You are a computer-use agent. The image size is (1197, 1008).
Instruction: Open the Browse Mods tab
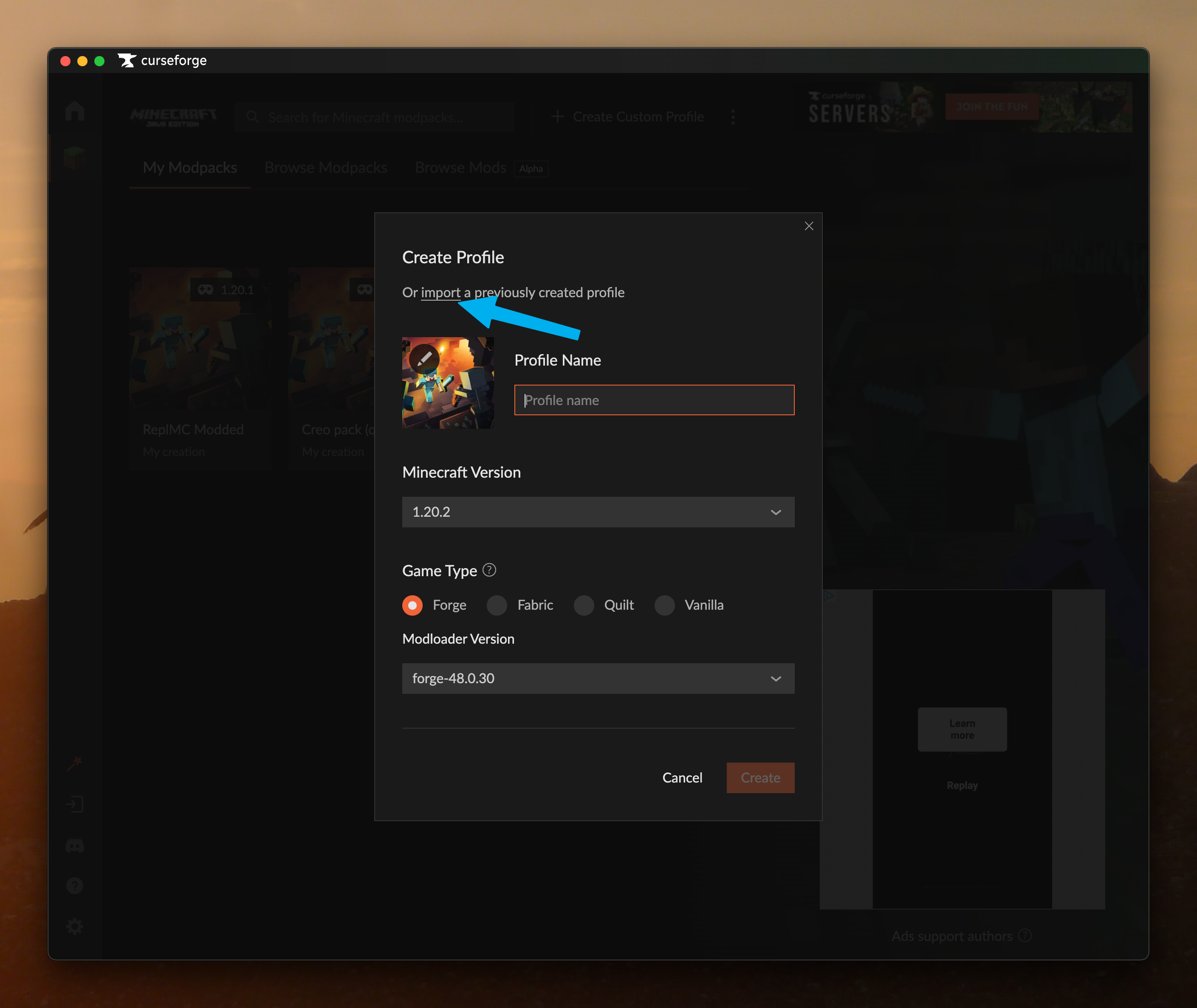(x=460, y=167)
